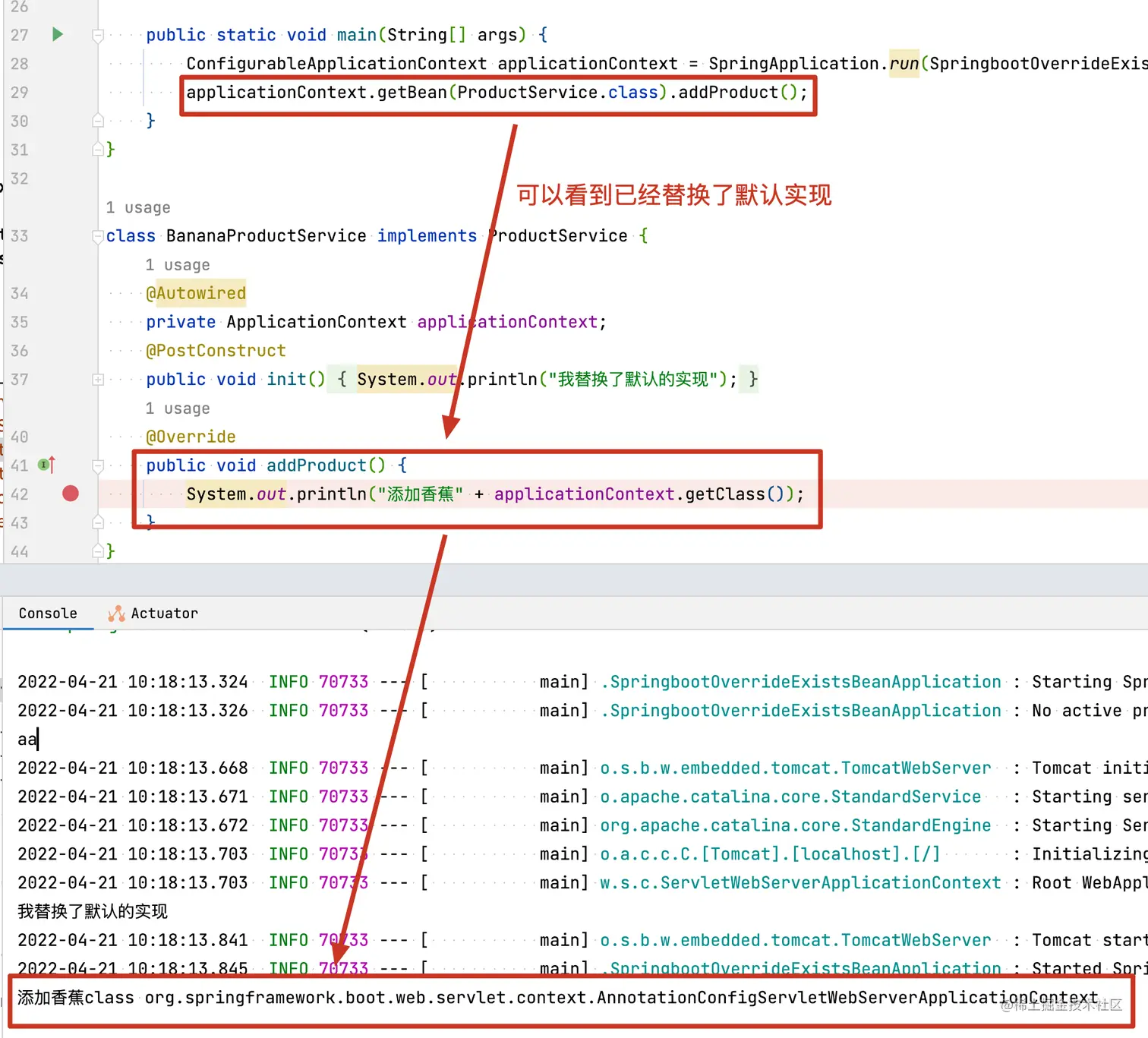Click the implements-method gutter icon on line 41

tap(47, 465)
